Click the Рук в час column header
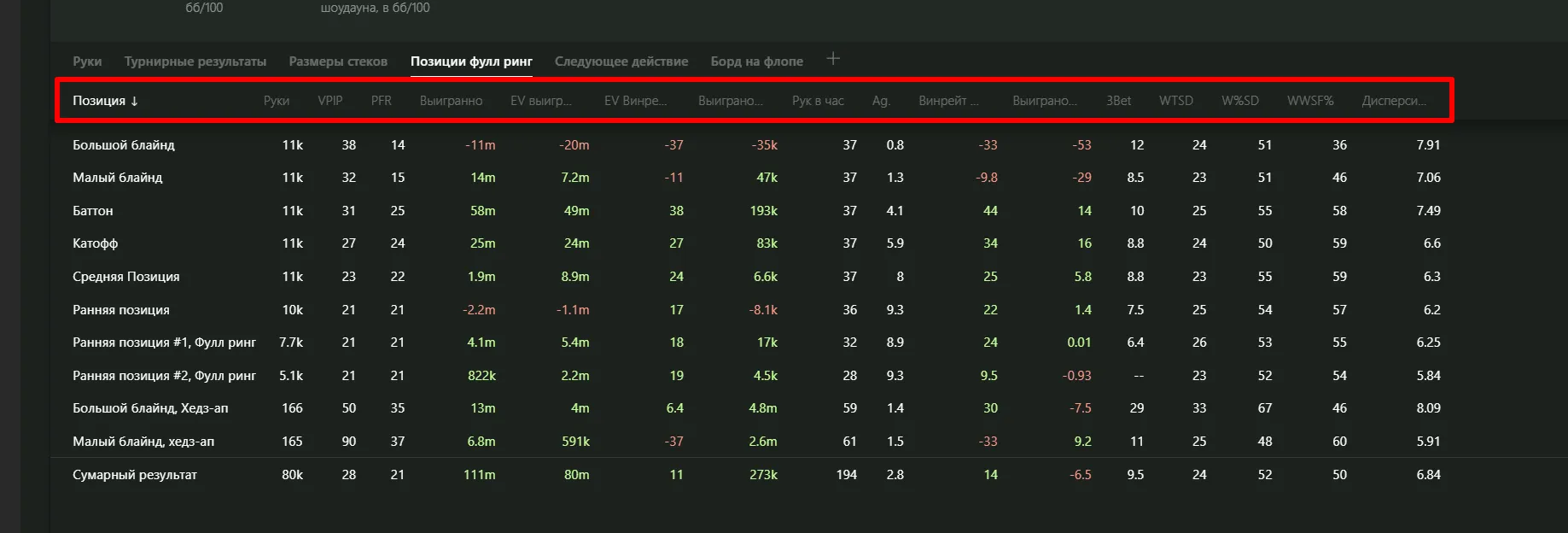Screen dimensions: 1568x533 tap(818, 101)
